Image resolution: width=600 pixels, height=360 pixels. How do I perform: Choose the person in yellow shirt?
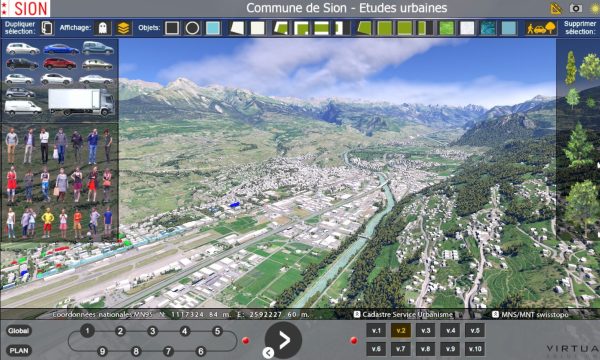48,223
